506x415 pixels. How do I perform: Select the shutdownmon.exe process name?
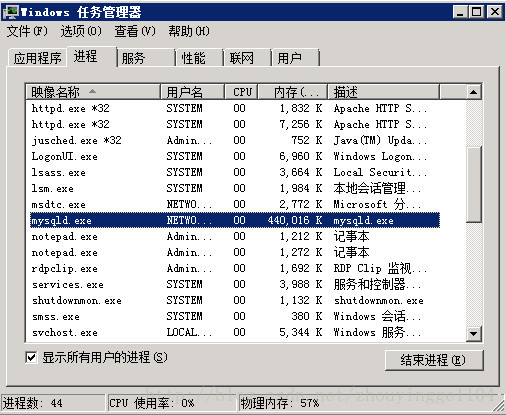[77, 300]
